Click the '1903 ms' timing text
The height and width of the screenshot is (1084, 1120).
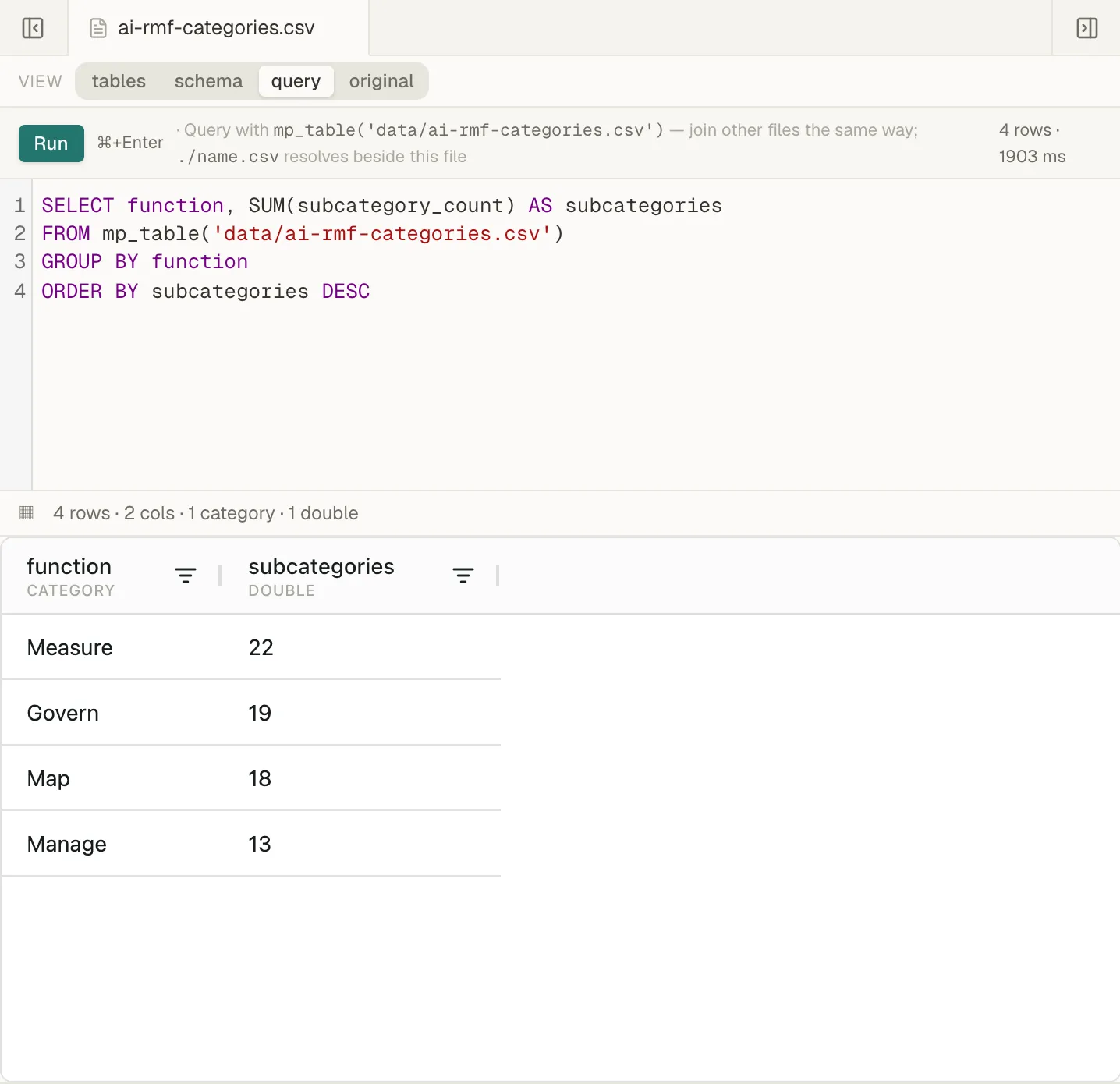(1032, 156)
